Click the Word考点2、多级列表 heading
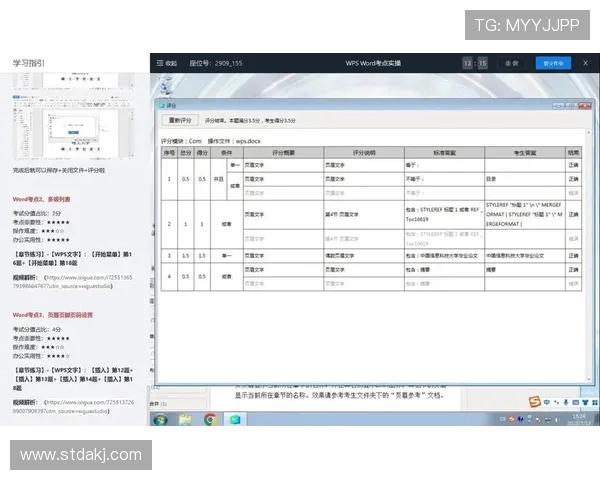The image size is (600, 480). (x=41, y=199)
